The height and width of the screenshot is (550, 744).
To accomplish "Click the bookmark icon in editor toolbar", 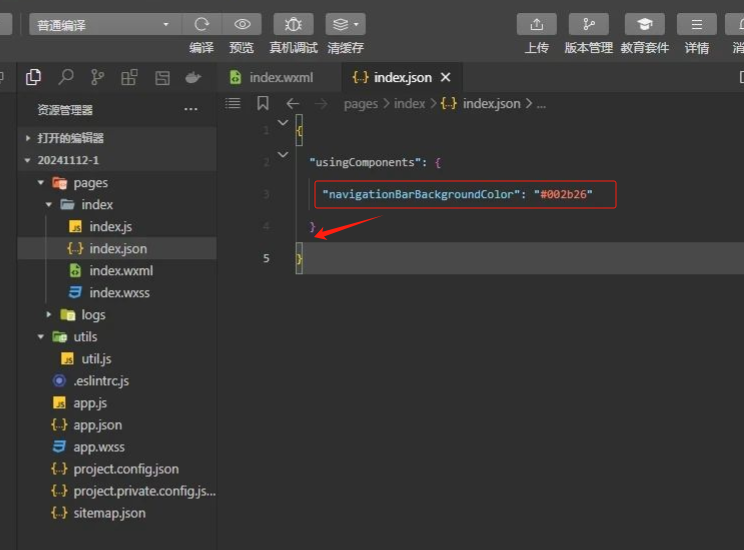I will (x=263, y=103).
